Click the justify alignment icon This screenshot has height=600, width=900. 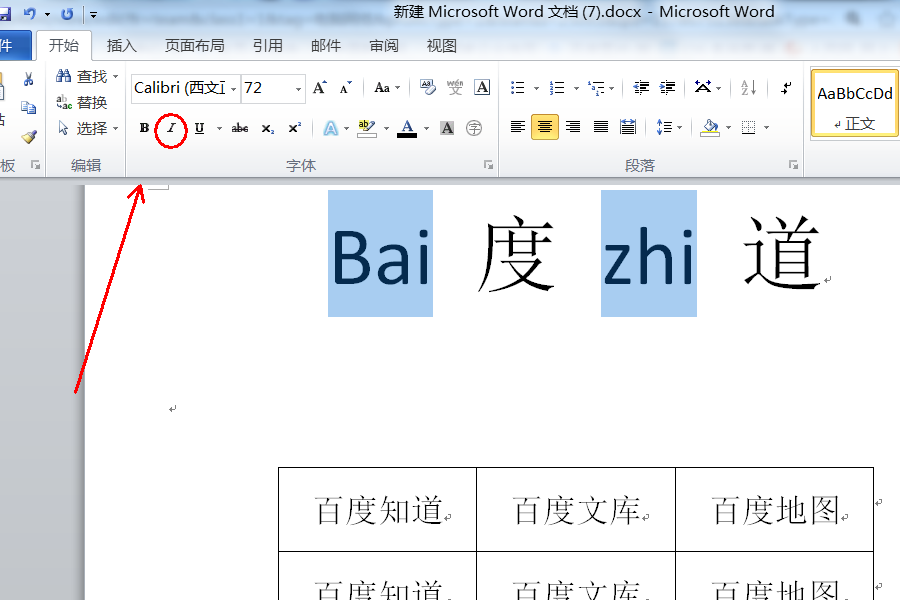click(600, 127)
